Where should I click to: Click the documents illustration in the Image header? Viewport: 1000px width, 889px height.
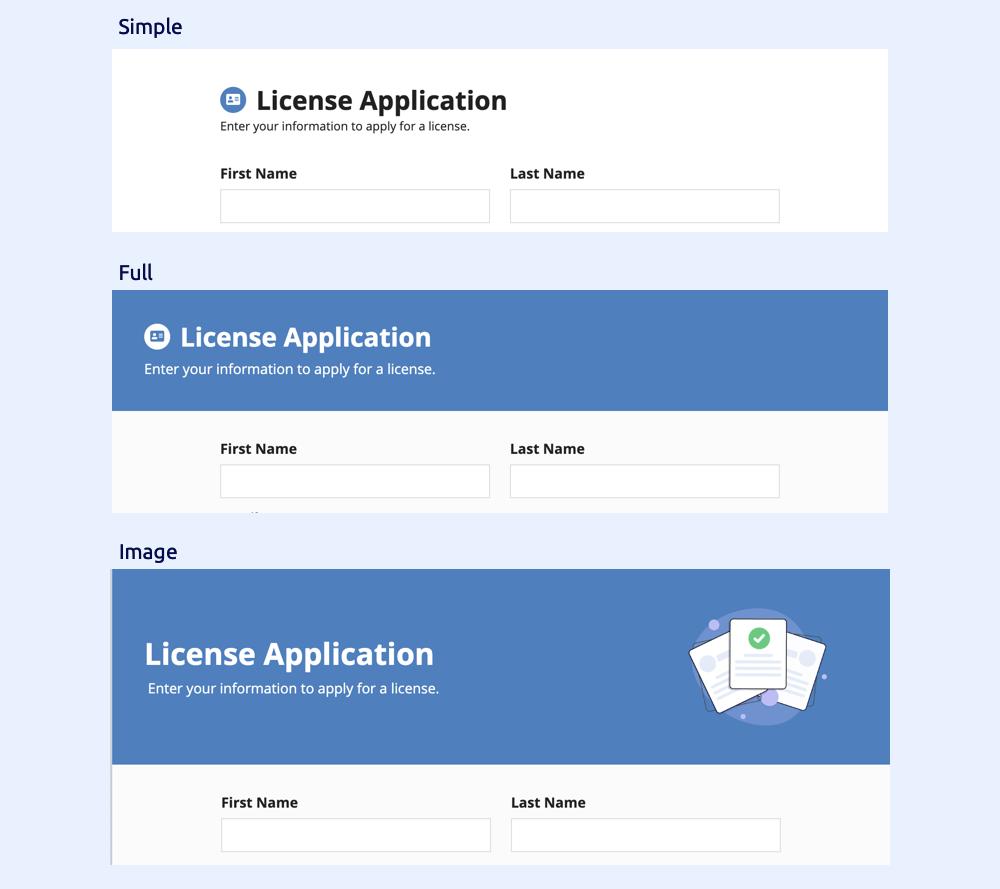[x=758, y=666]
